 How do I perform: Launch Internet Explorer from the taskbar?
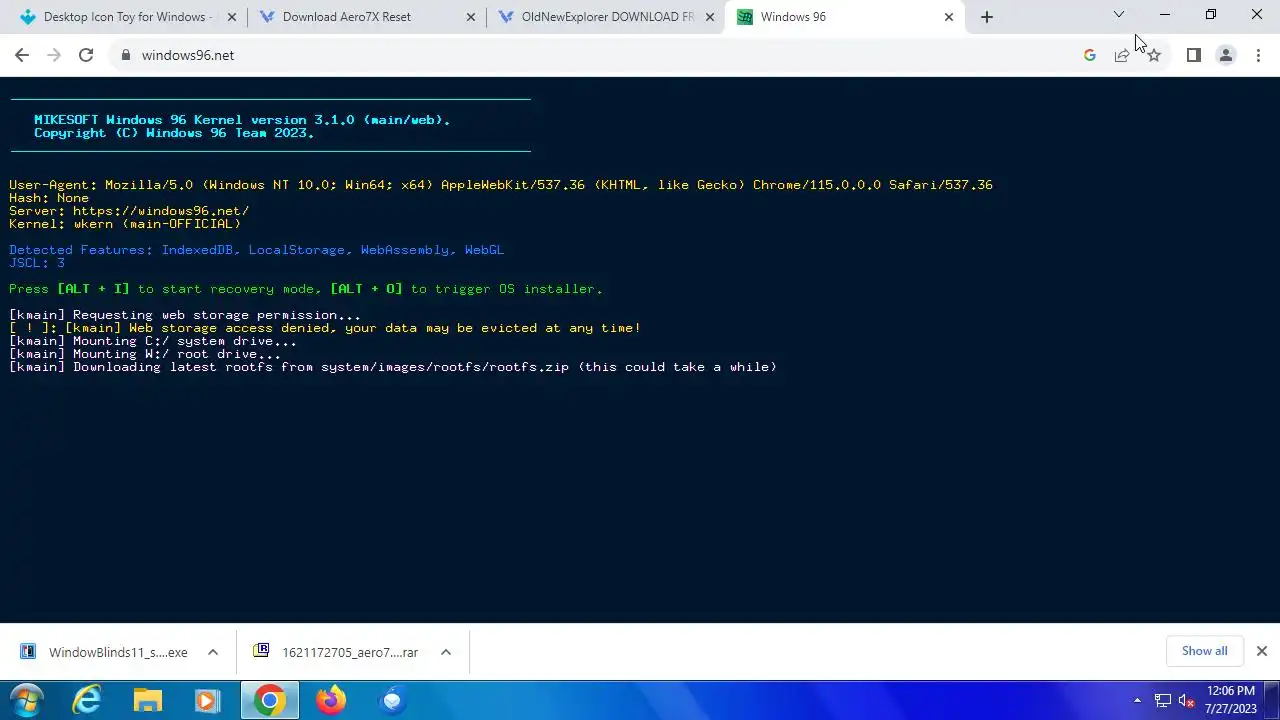87,700
